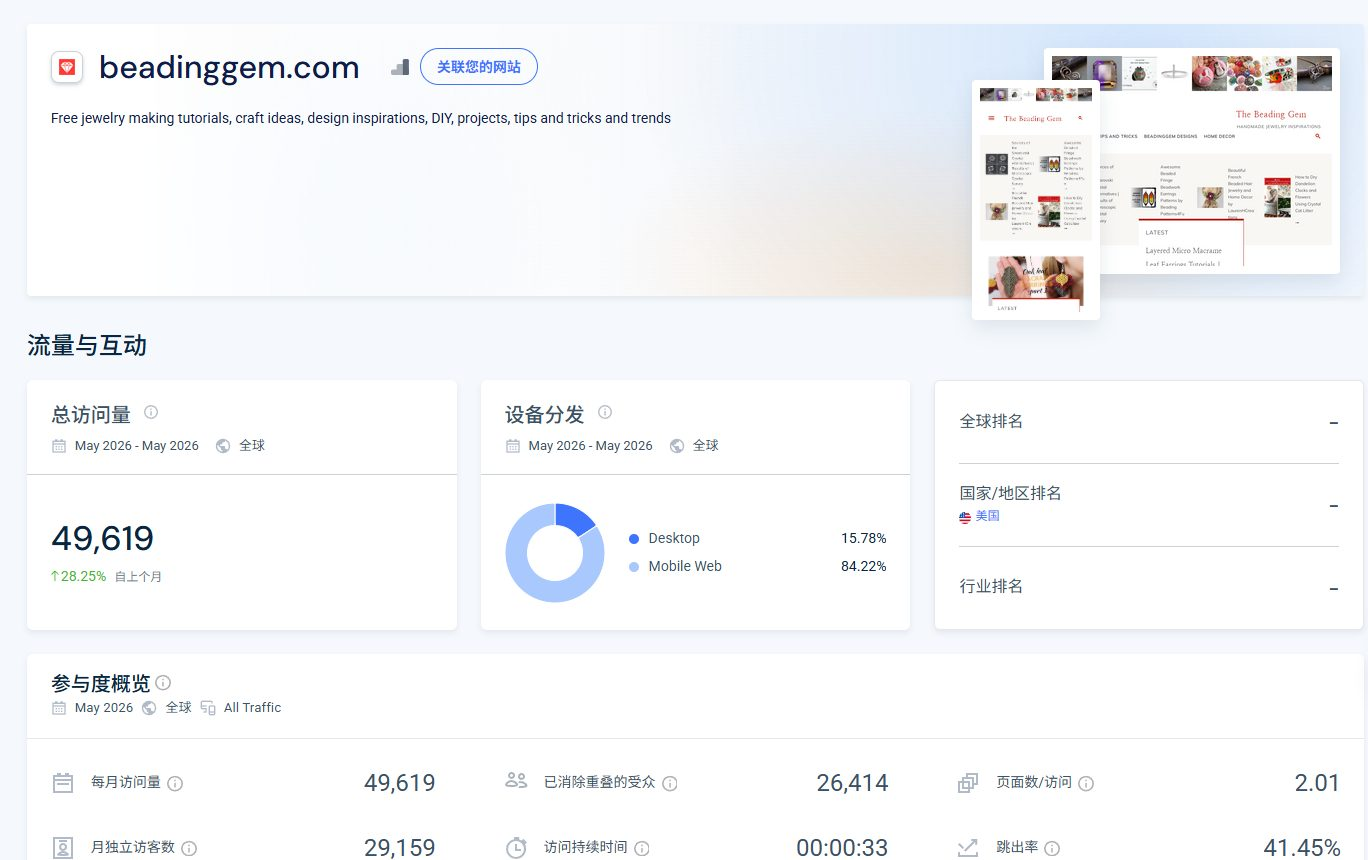Show info for 月独立访客数 metric
Viewport: 1368px width, 860px height.
tap(189, 848)
